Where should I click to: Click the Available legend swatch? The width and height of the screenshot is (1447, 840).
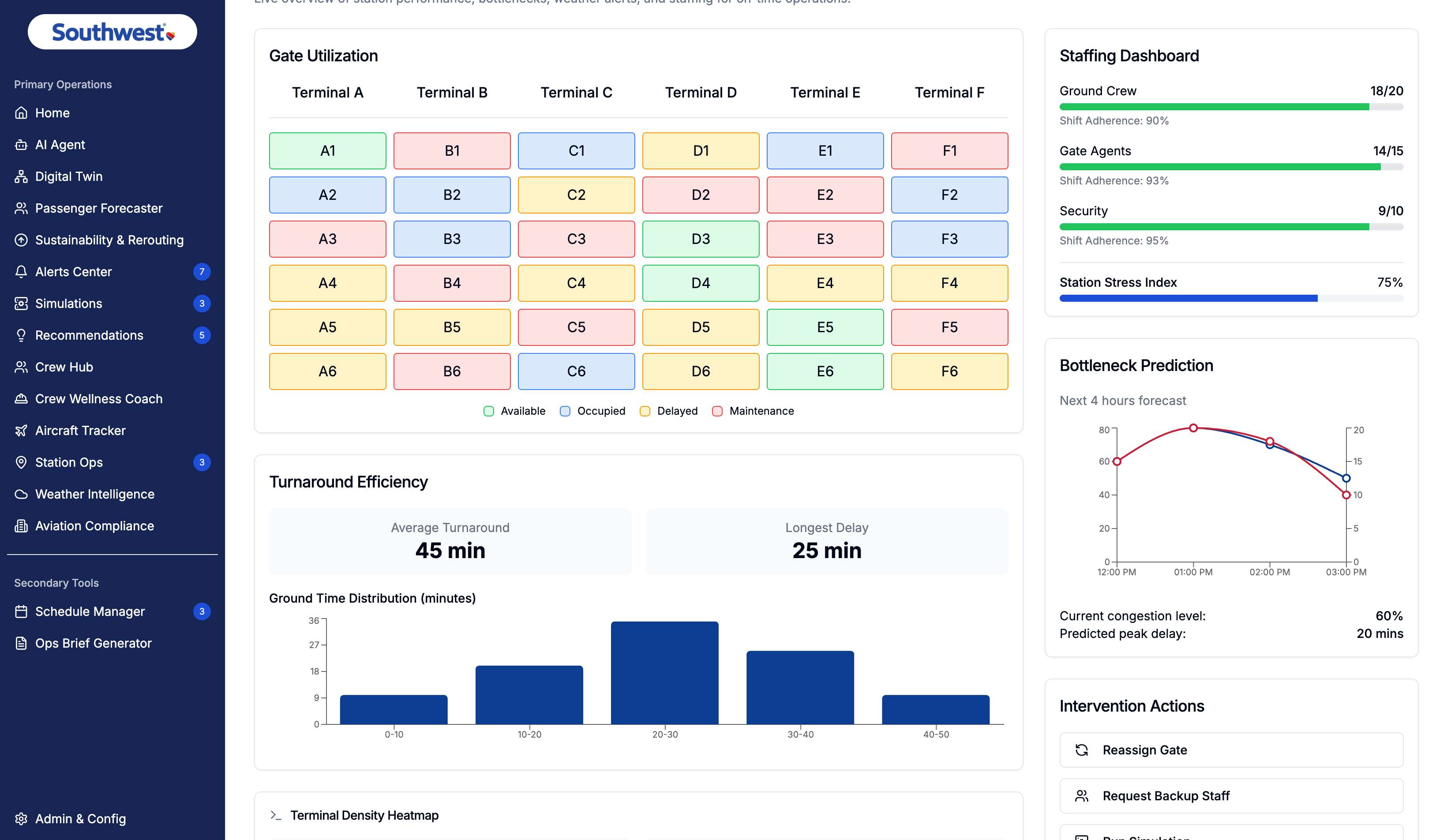coord(489,411)
